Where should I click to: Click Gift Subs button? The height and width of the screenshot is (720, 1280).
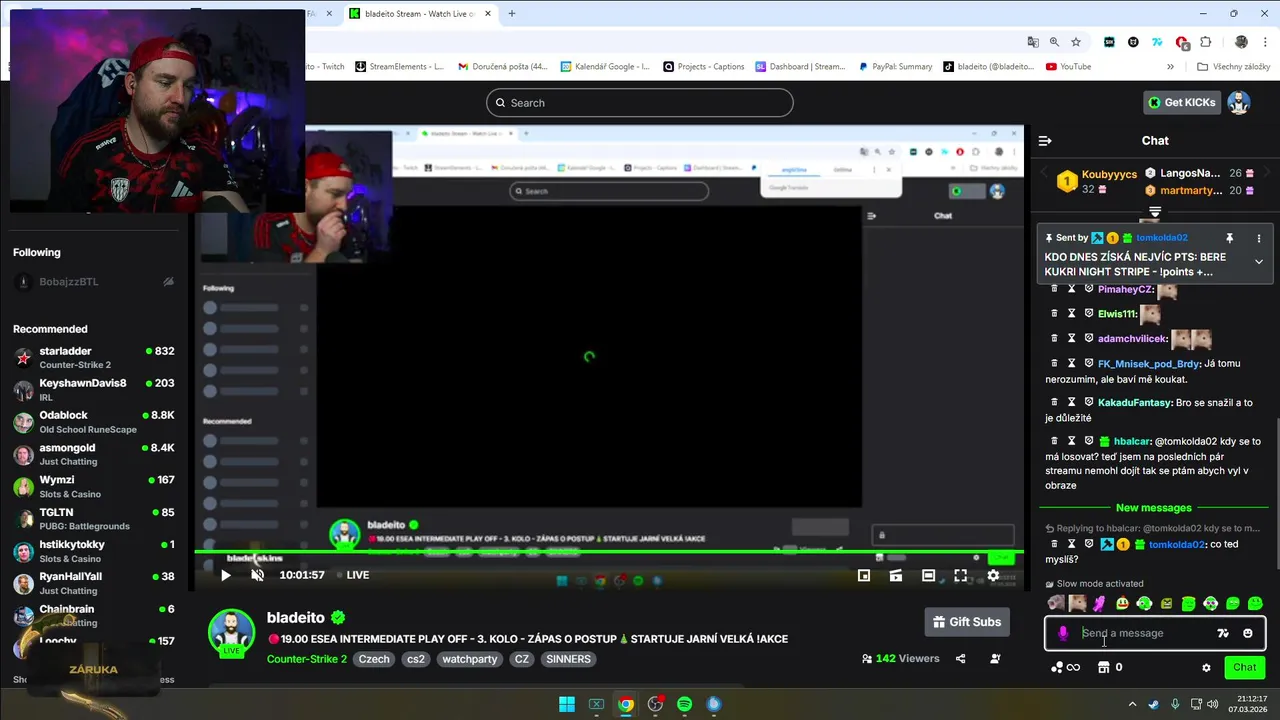pyautogui.click(x=967, y=622)
